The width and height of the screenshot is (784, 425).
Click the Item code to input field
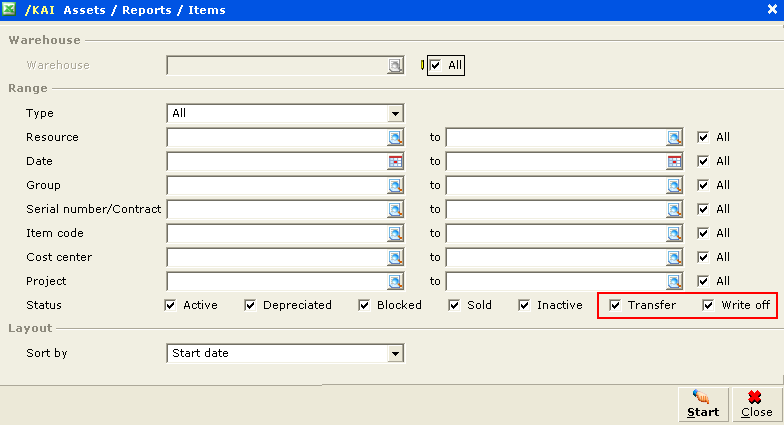556,234
